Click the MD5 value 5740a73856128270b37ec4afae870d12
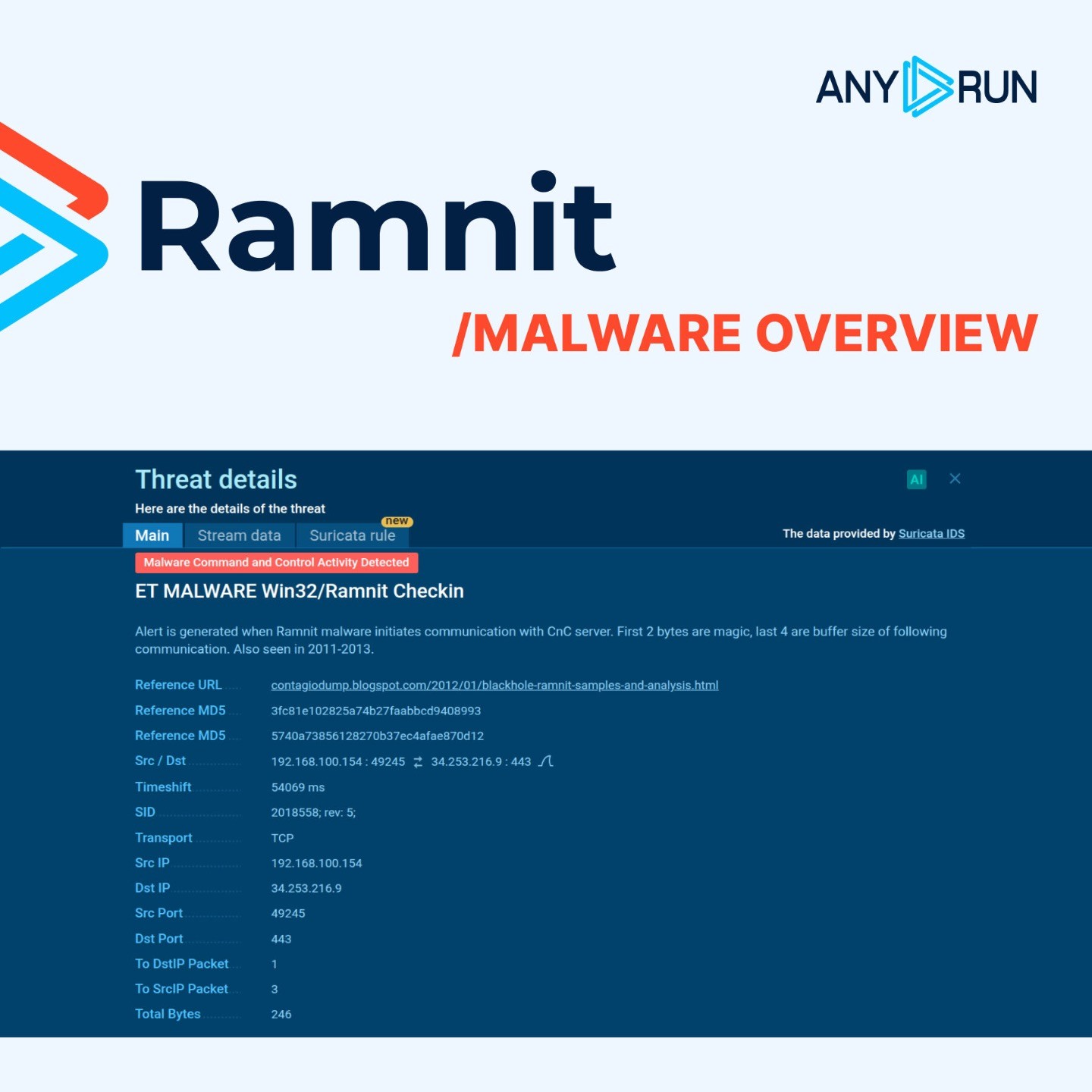The height and width of the screenshot is (1092, 1092). point(378,736)
